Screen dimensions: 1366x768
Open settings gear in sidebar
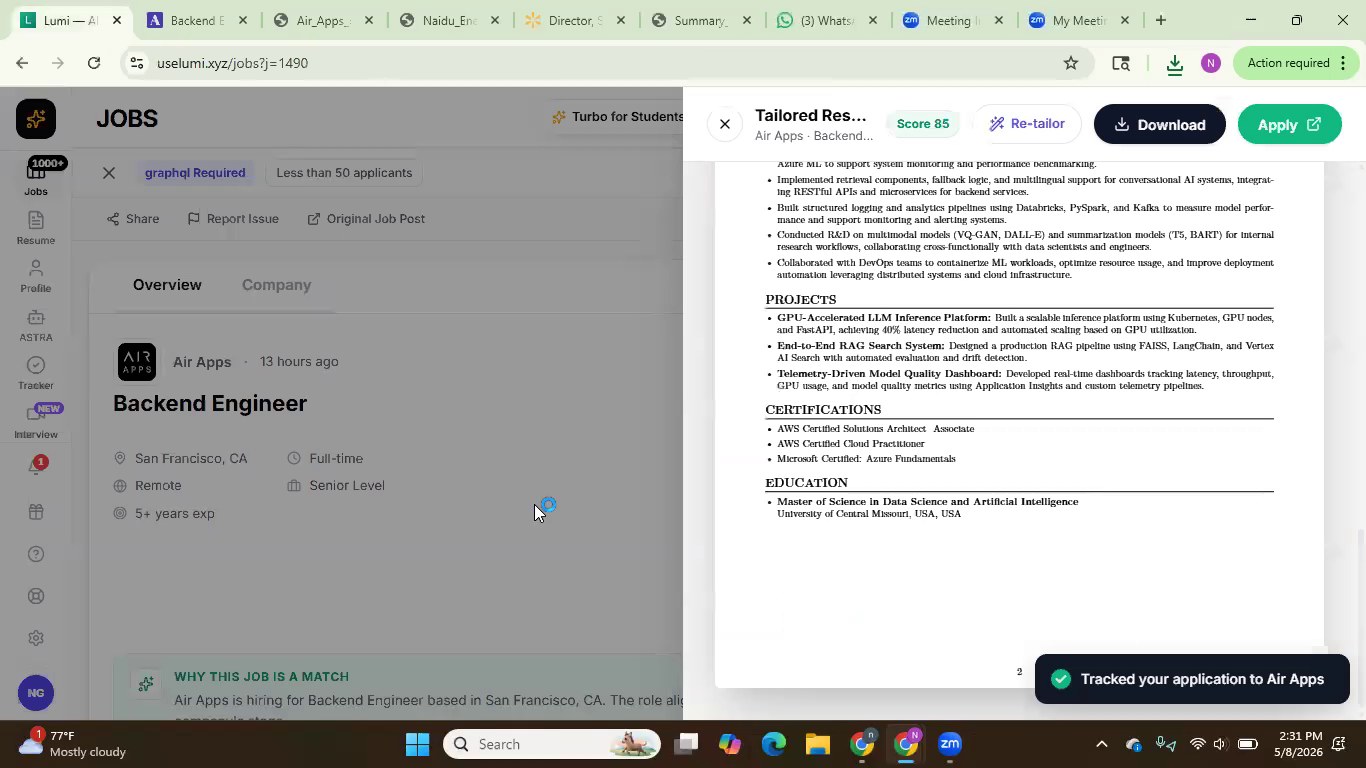coord(36,638)
